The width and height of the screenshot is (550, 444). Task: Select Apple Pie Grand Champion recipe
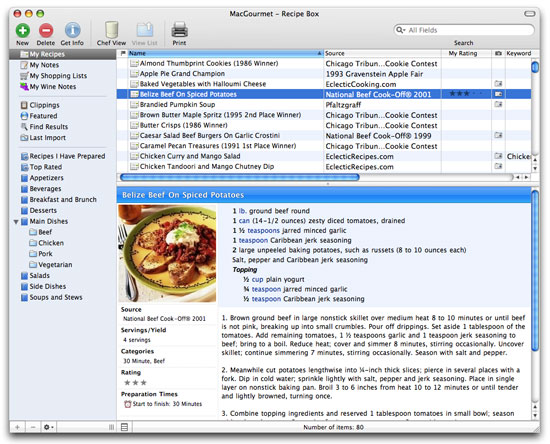(324, 74)
